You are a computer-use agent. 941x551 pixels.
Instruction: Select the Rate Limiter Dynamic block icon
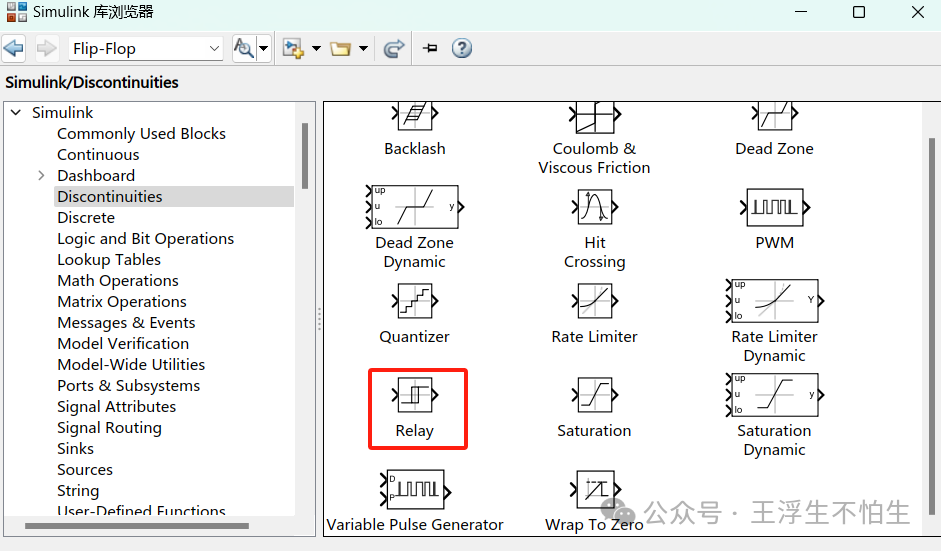coord(775,301)
